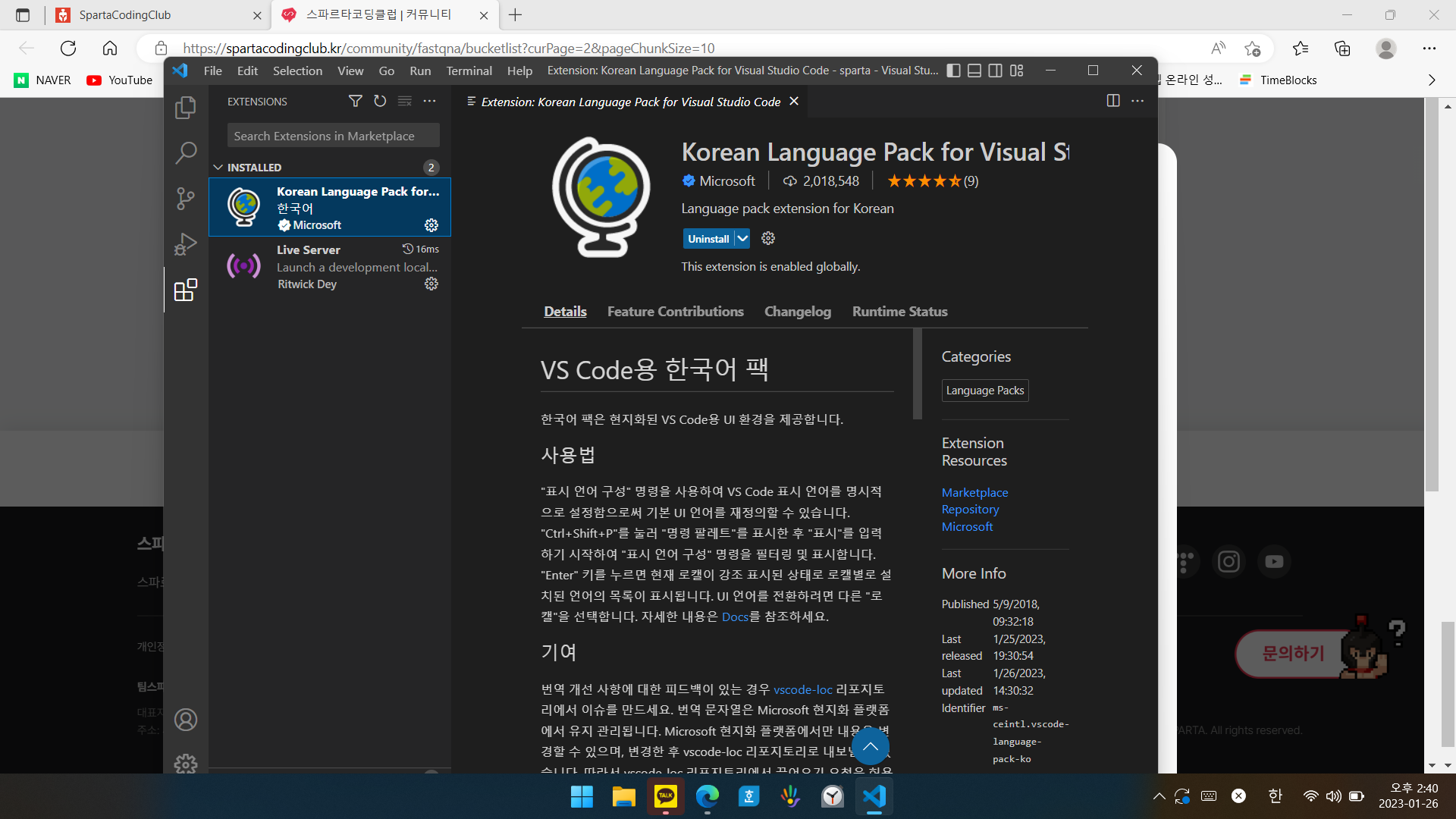Close the Korean Language Pack editor tab
This screenshot has width=1456, height=819.
794,101
